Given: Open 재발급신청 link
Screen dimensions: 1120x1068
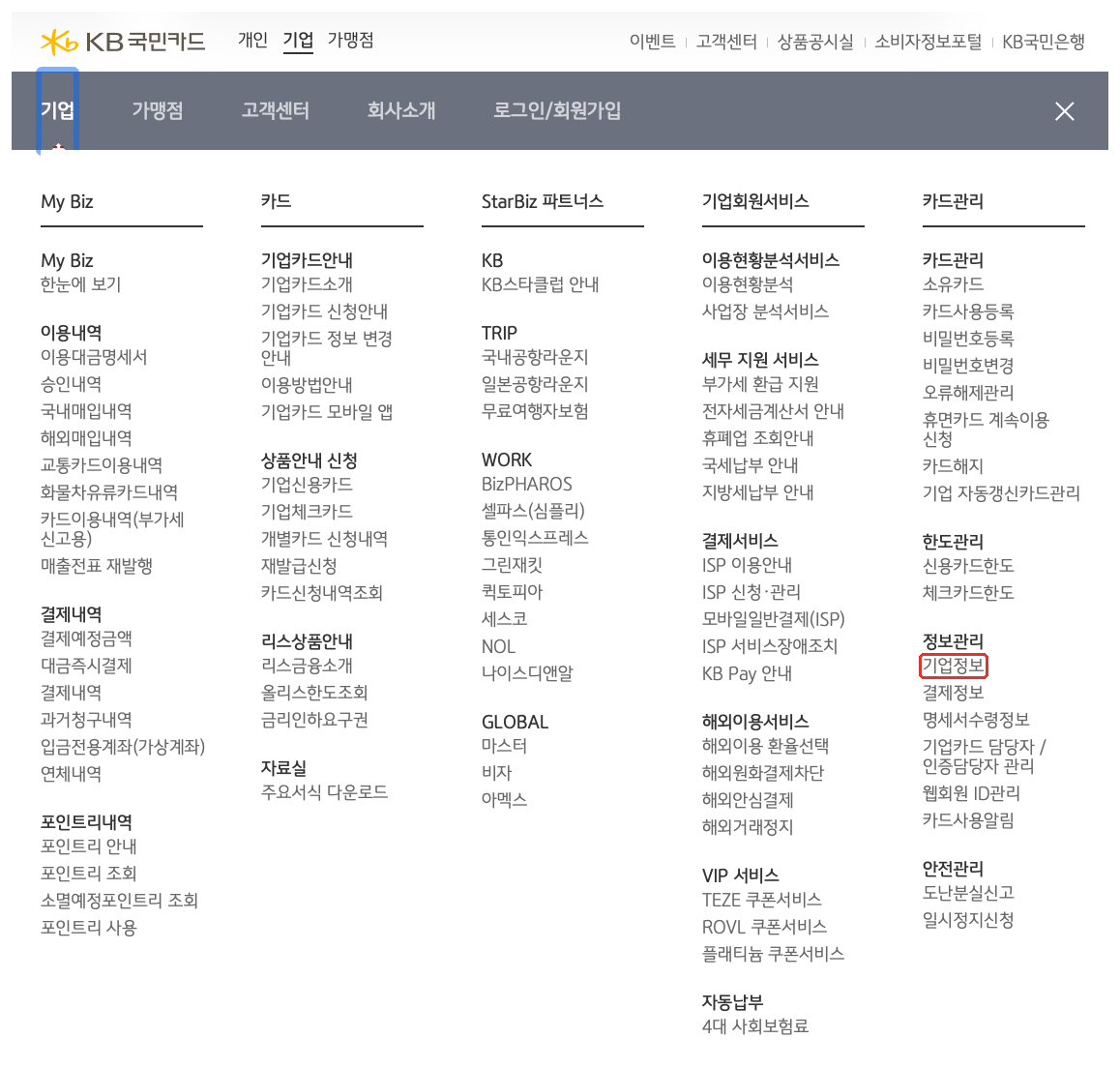Looking at the screenshot, I should tap(299, 567).
